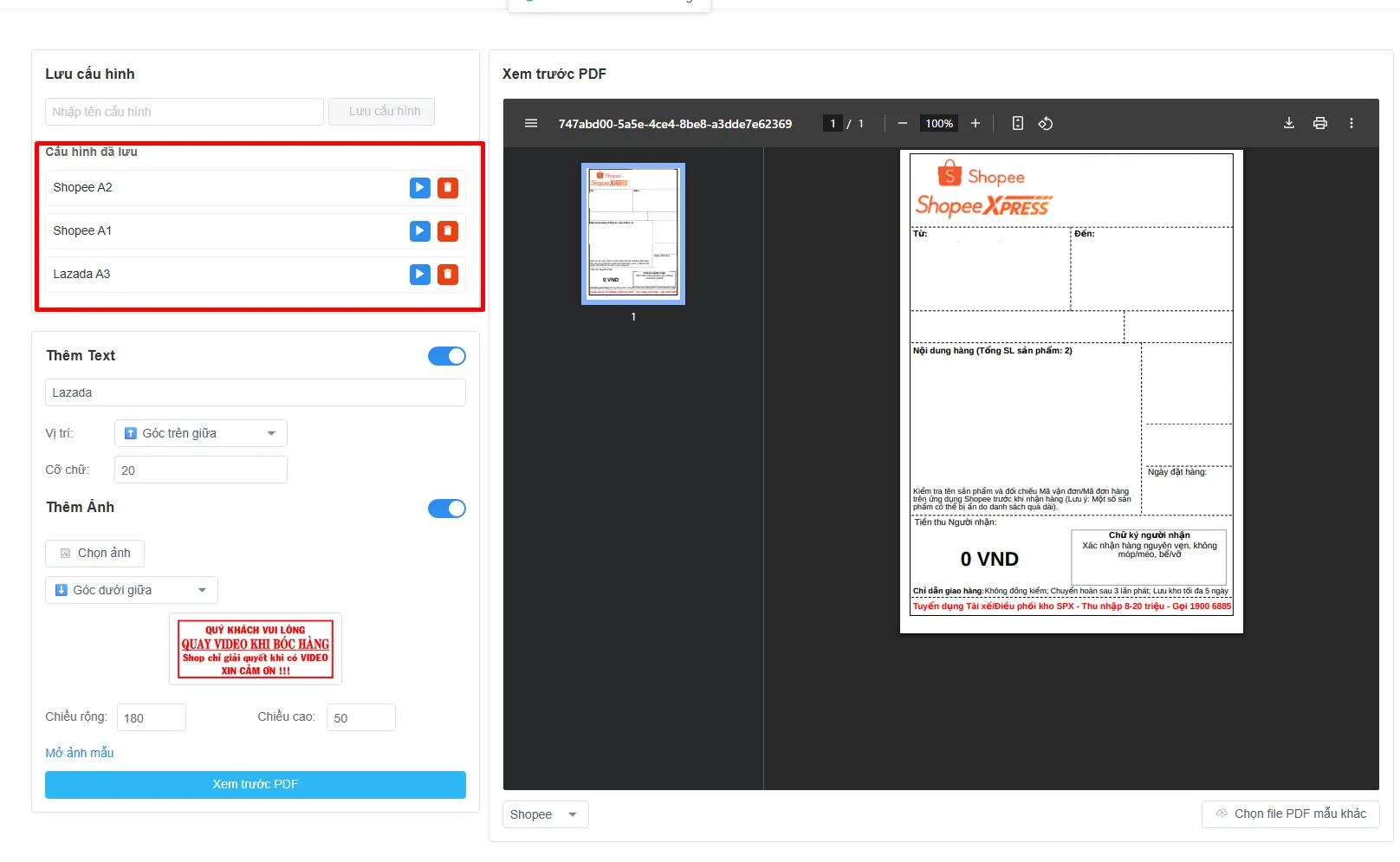
Task: Zoom in the PDF preview
Action: [x=975, y=124]
